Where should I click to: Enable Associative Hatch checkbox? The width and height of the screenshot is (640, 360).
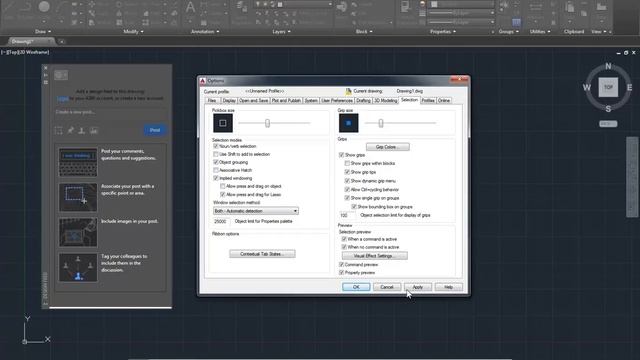[216, 170]
